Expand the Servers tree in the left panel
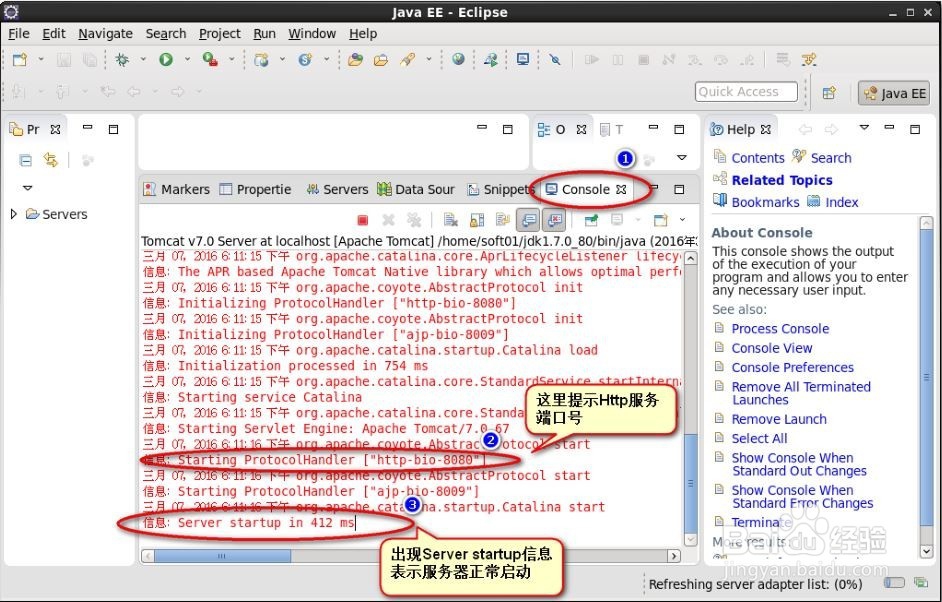The width and height of the screenshot is (942, 602). (x=14, y=214)
